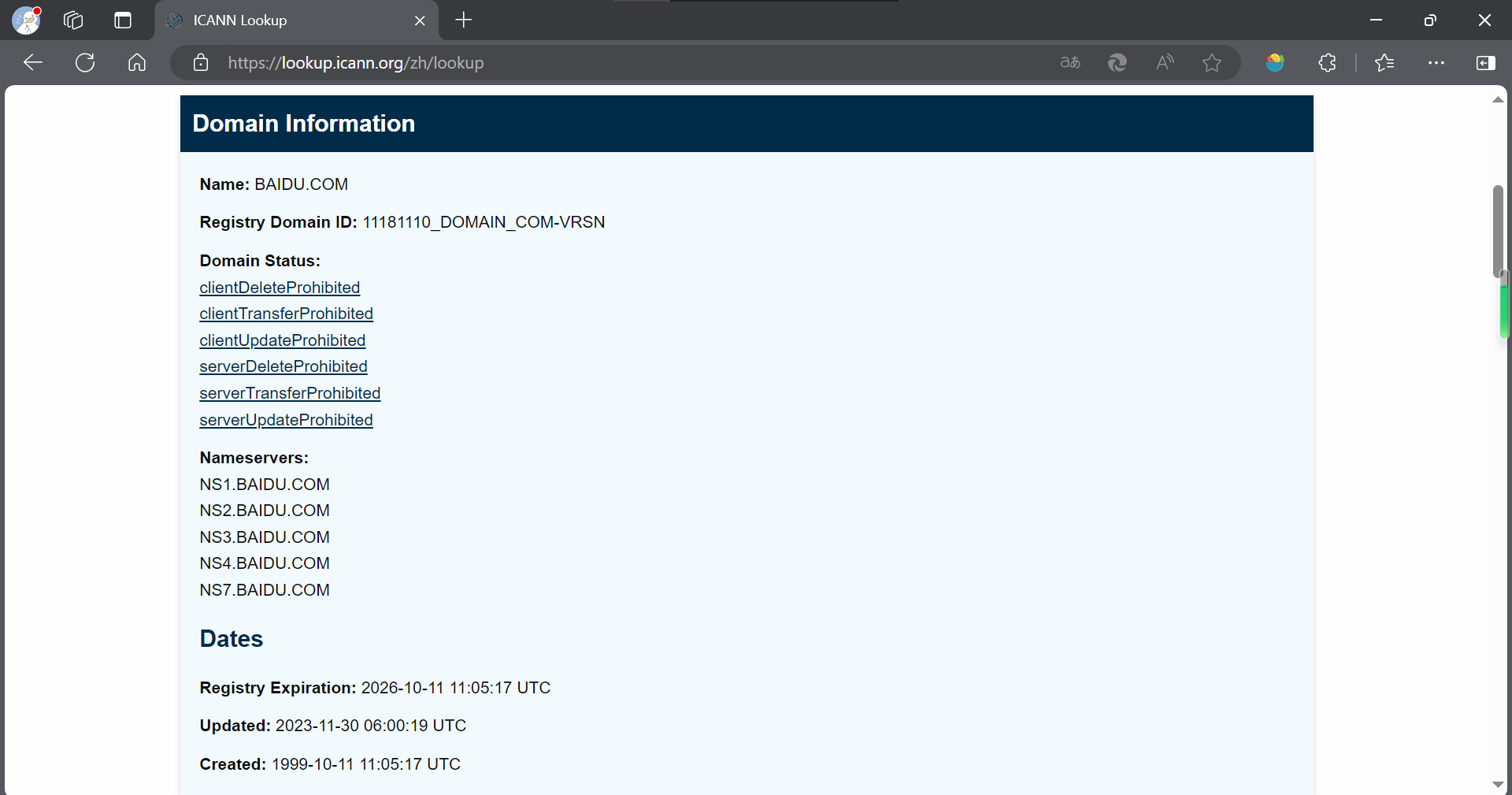Image resolution: width=1512 pixels, height=795 pixels.
Task: Toggle the browser sidebar panel
Action: 1486,62
